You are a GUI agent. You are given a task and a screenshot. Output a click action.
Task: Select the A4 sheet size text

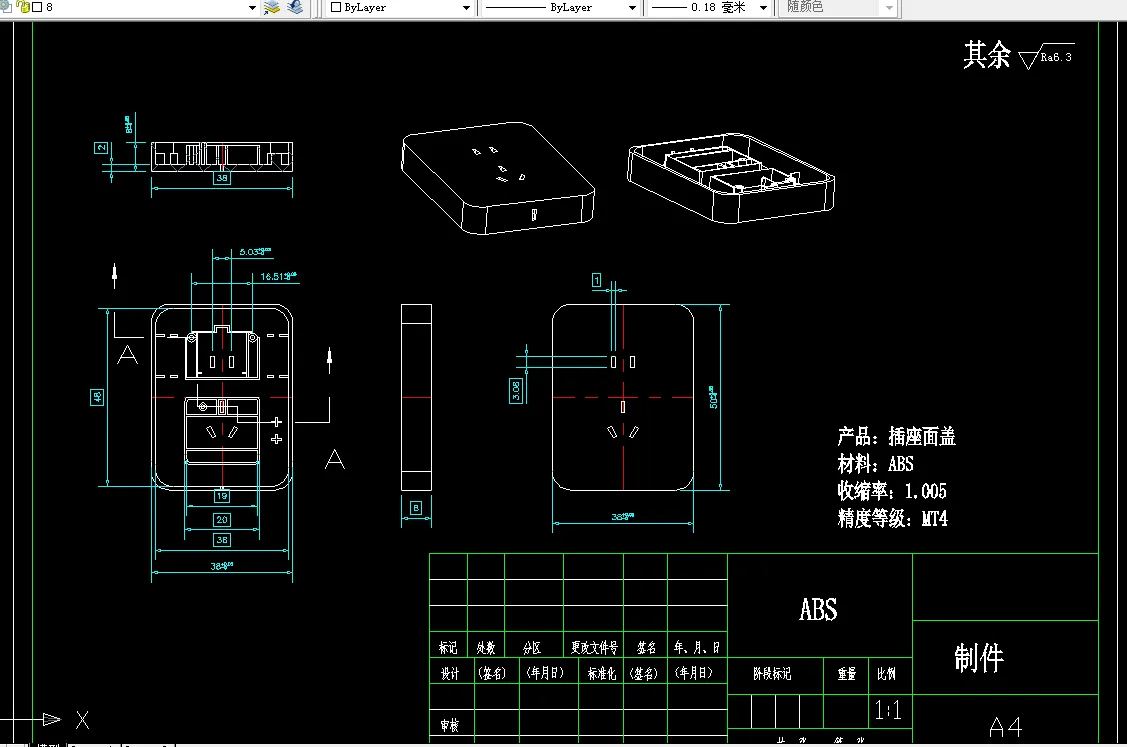tap(1006, 727)
